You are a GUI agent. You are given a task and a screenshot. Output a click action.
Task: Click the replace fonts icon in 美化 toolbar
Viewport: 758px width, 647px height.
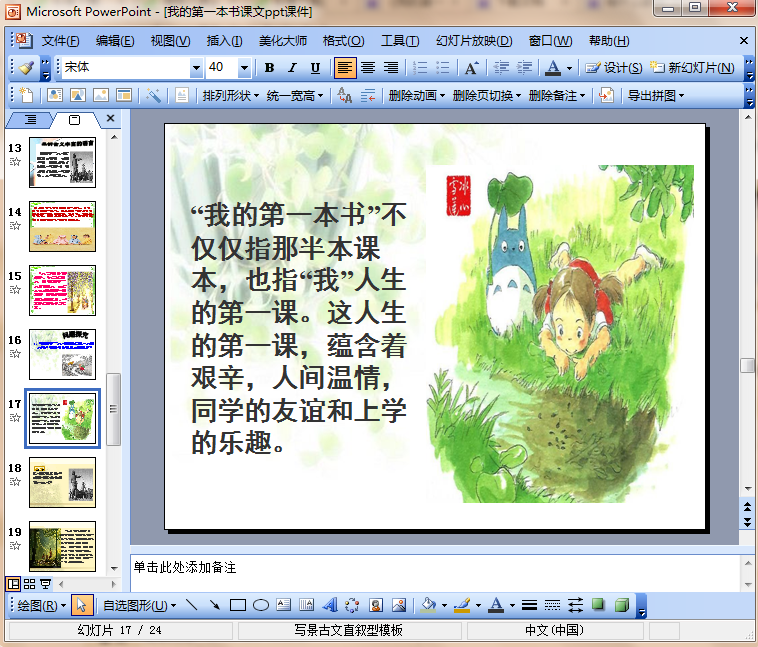pos(345,96)
